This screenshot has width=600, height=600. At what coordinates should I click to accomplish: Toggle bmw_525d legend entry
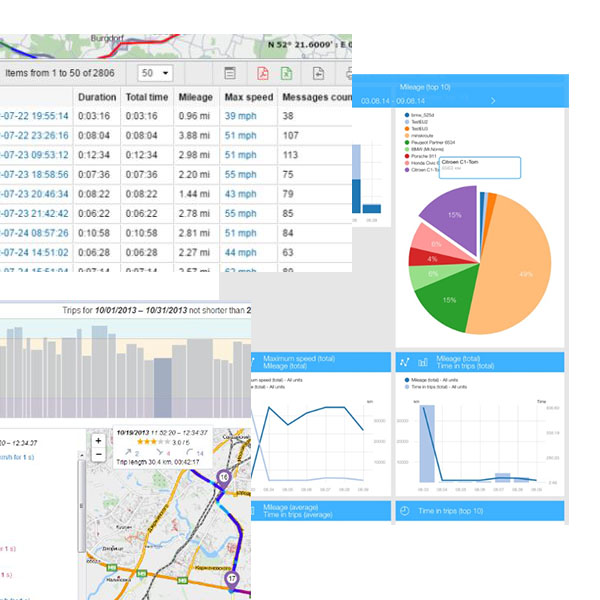click(419, 115)
